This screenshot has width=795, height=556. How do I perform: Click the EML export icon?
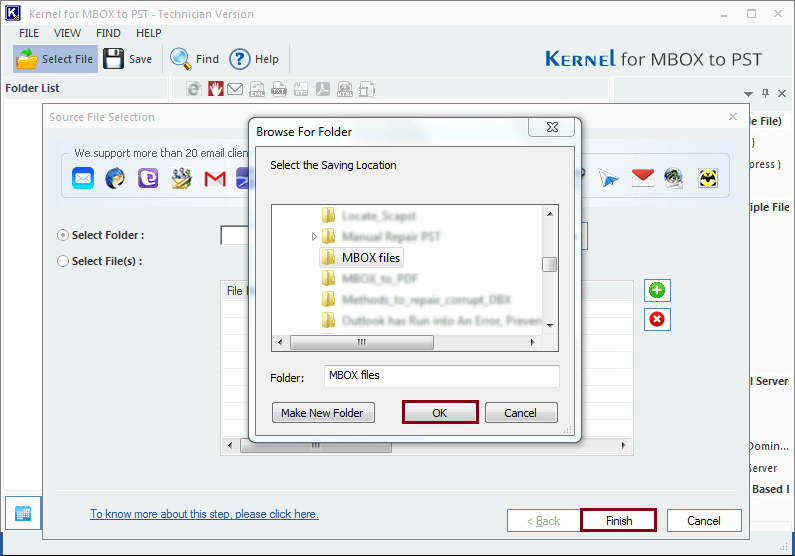coord(257,90)
